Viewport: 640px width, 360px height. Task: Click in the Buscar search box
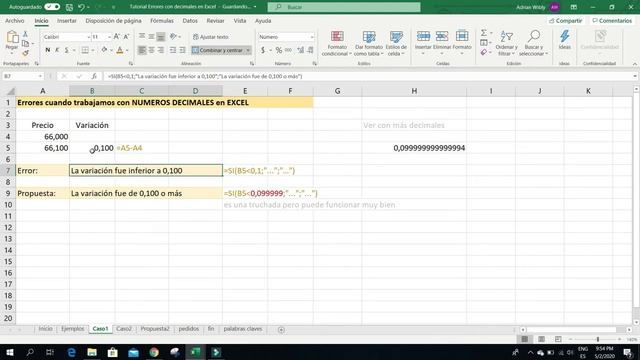click(344, 7)
